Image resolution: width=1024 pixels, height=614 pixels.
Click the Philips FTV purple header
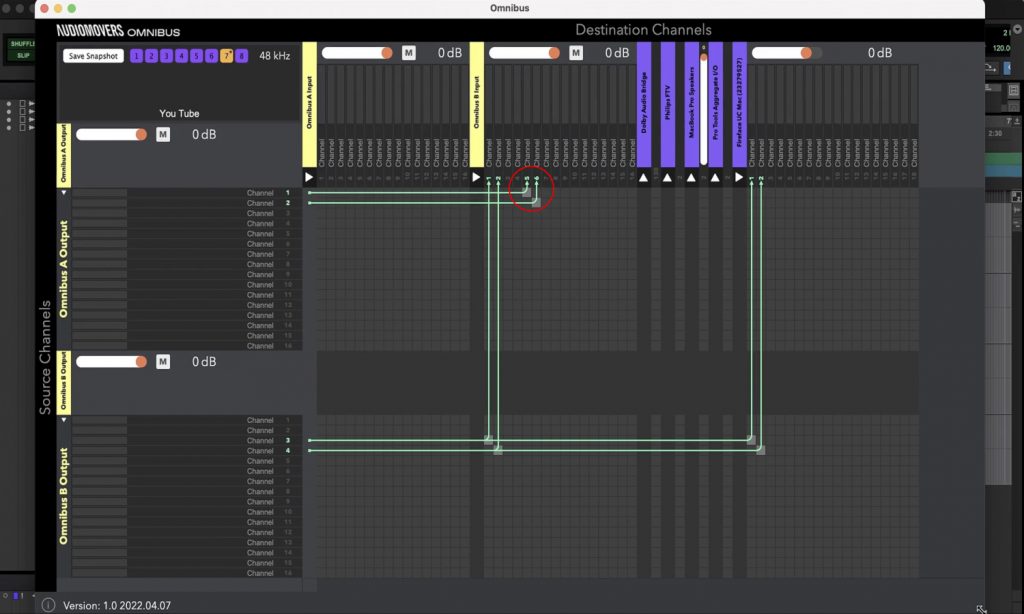pyautogui.click(x=667, y=105)
